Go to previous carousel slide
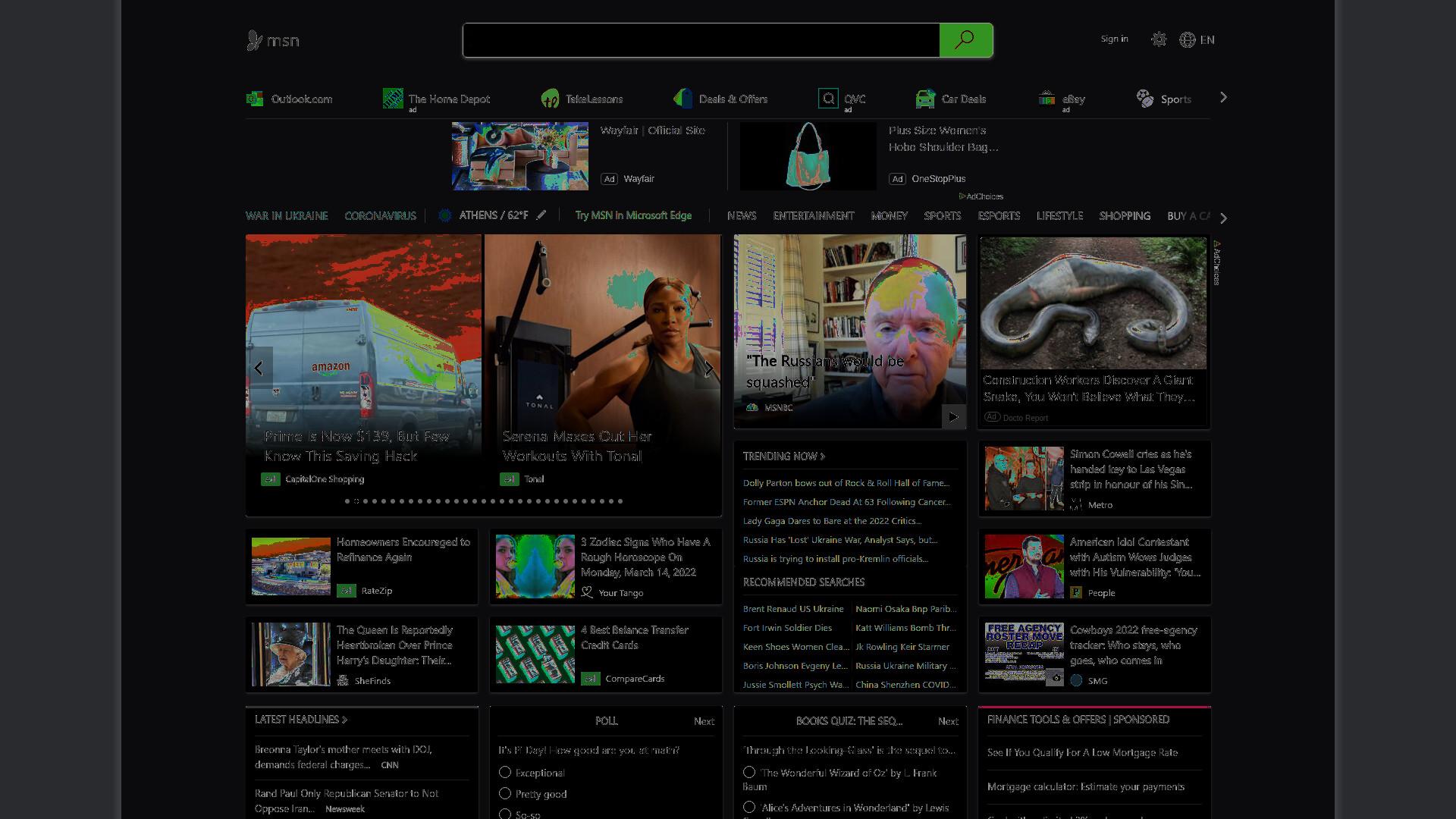 259,368
